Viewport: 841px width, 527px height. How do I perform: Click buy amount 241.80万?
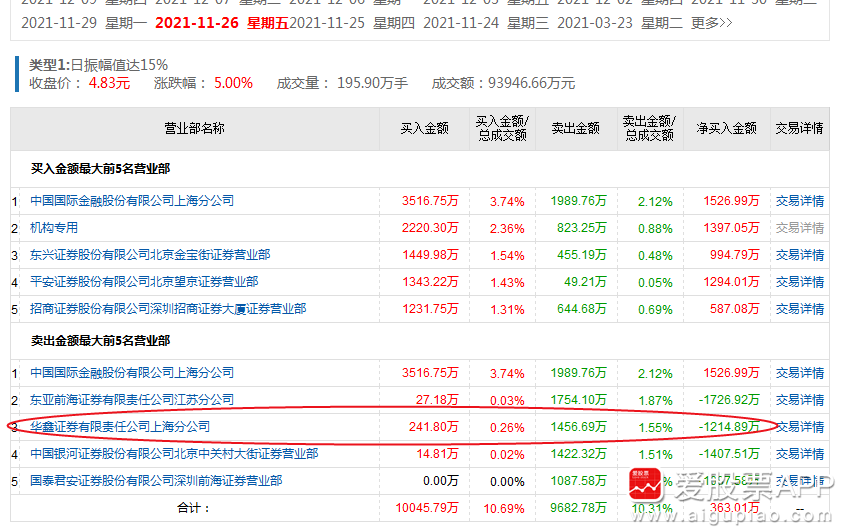pos(433,427)
